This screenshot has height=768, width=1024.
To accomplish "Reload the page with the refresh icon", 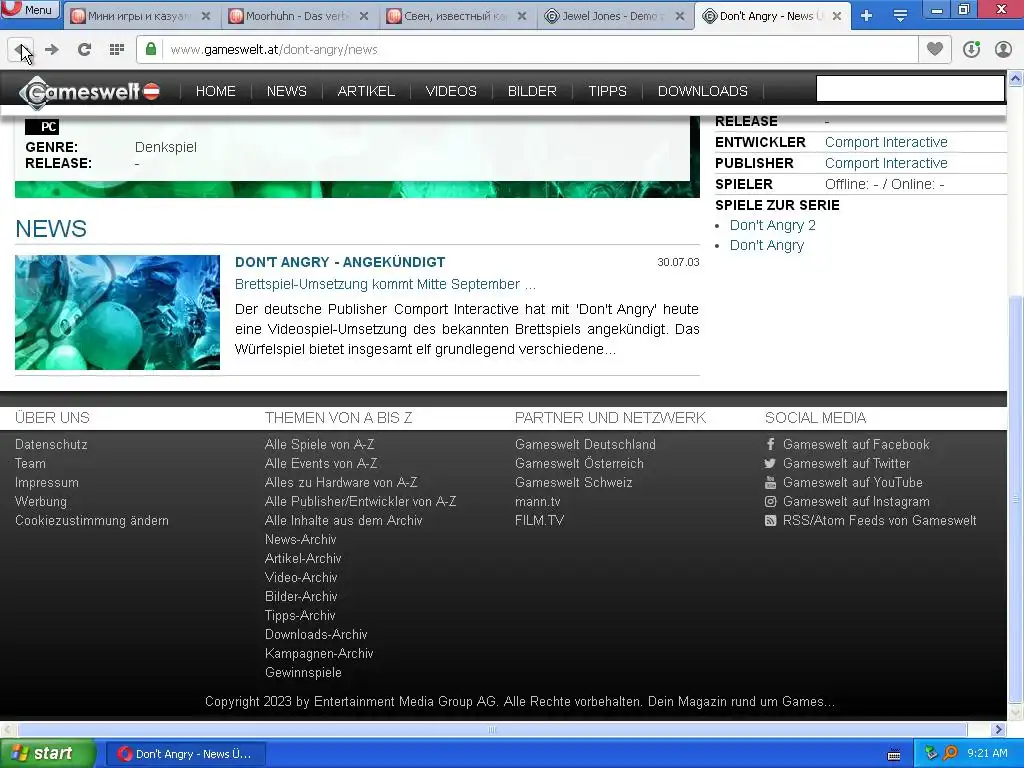I will tap(84, 50).
